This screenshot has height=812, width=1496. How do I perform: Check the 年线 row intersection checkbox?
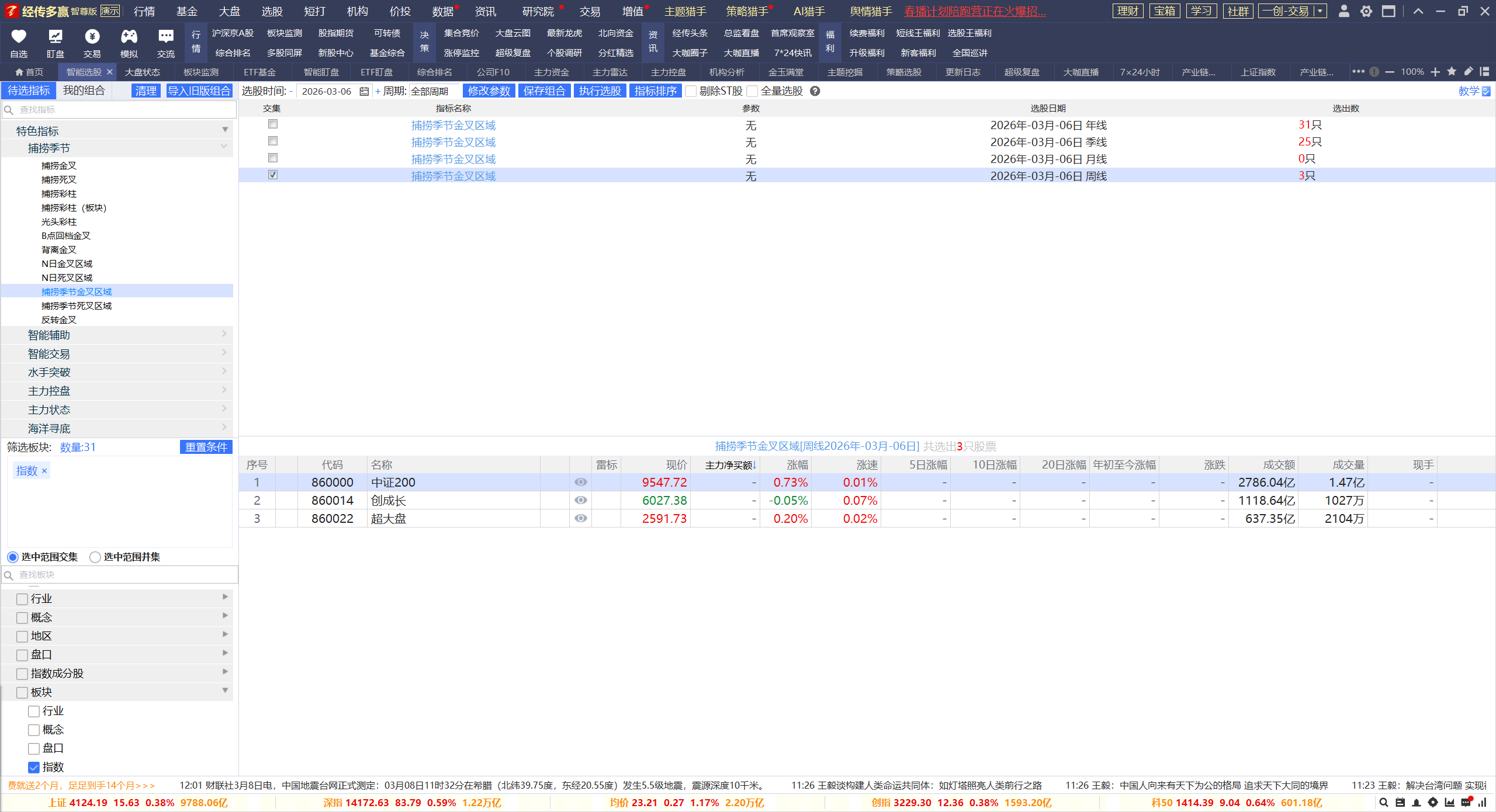[x=272, y=124]
